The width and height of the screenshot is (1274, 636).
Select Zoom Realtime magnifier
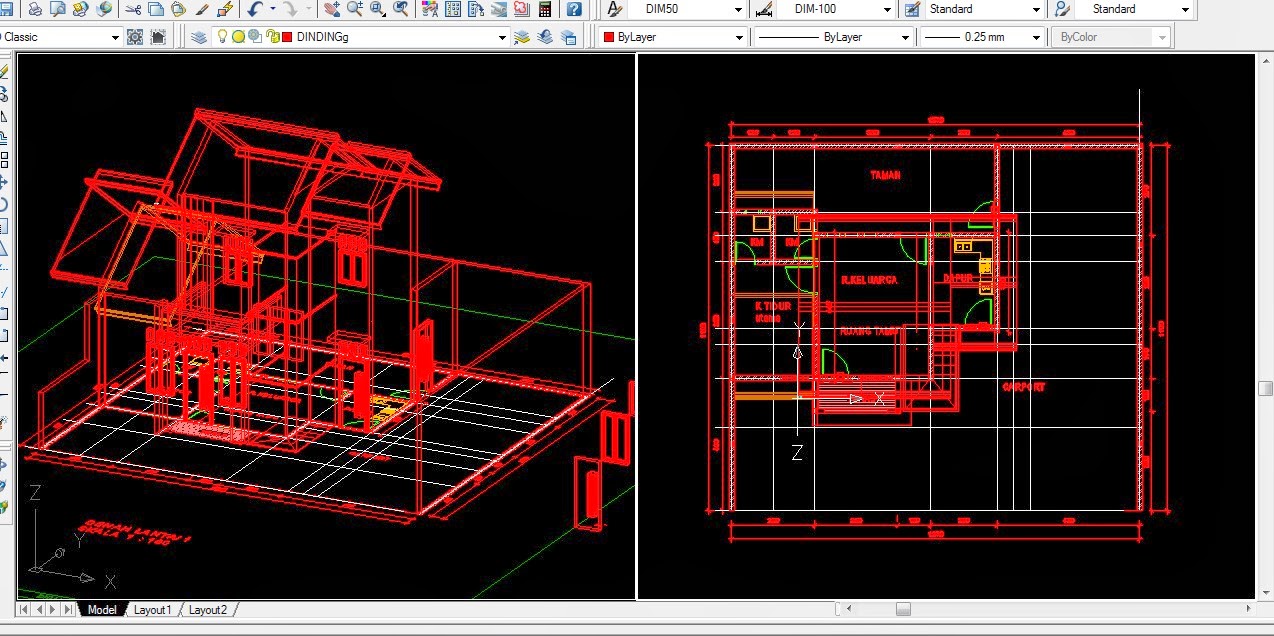(x=355, y=9)
